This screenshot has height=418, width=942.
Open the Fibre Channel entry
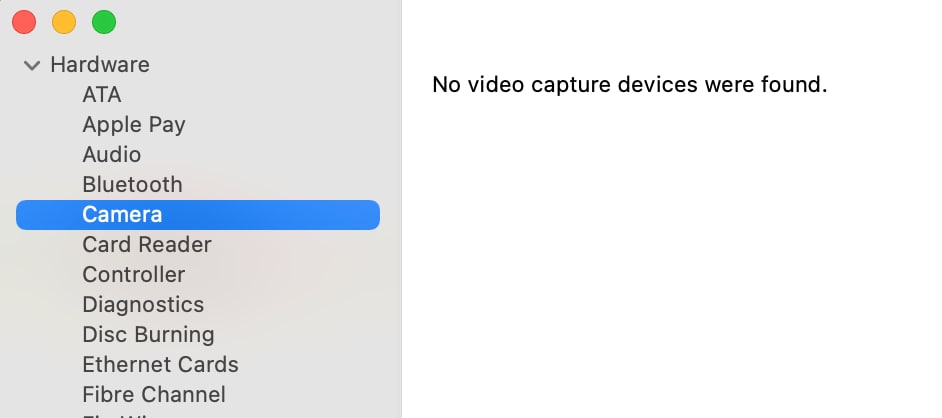click(x=154, y=395)
